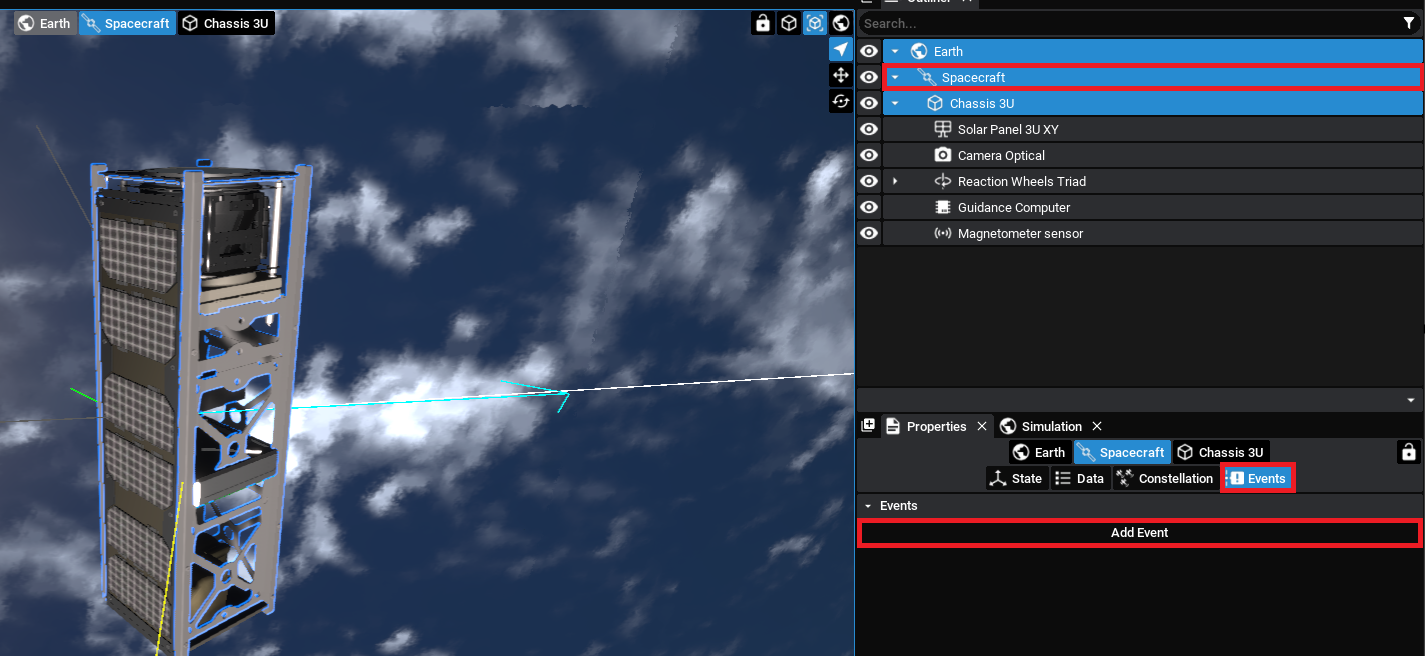1425x656 pixels.
Task: Activate the move gizmo tool
Action: (x=840, y=76)
